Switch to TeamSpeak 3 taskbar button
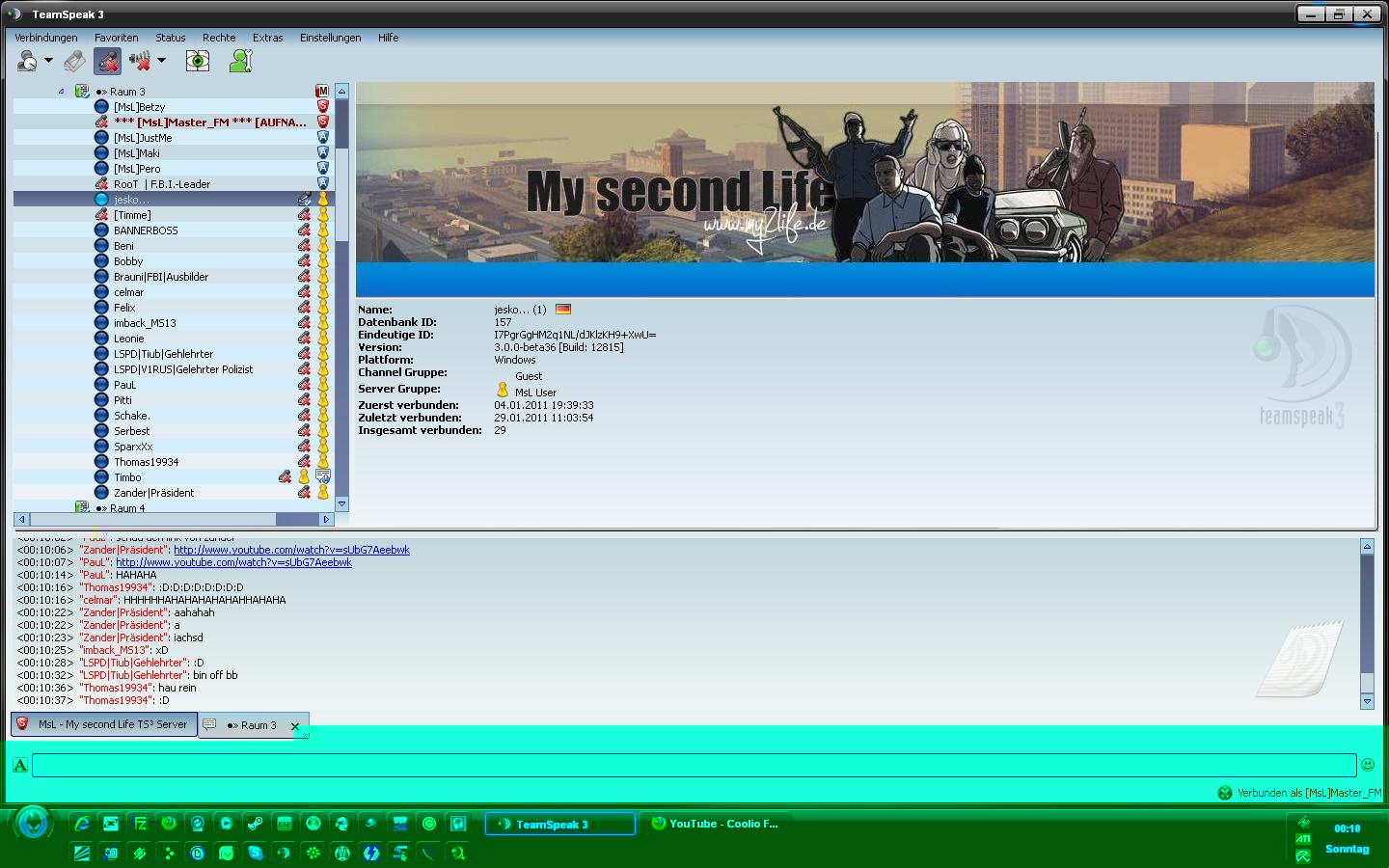Image resolution: width=1389 pixels, height=868 pixels. (559, 824)
